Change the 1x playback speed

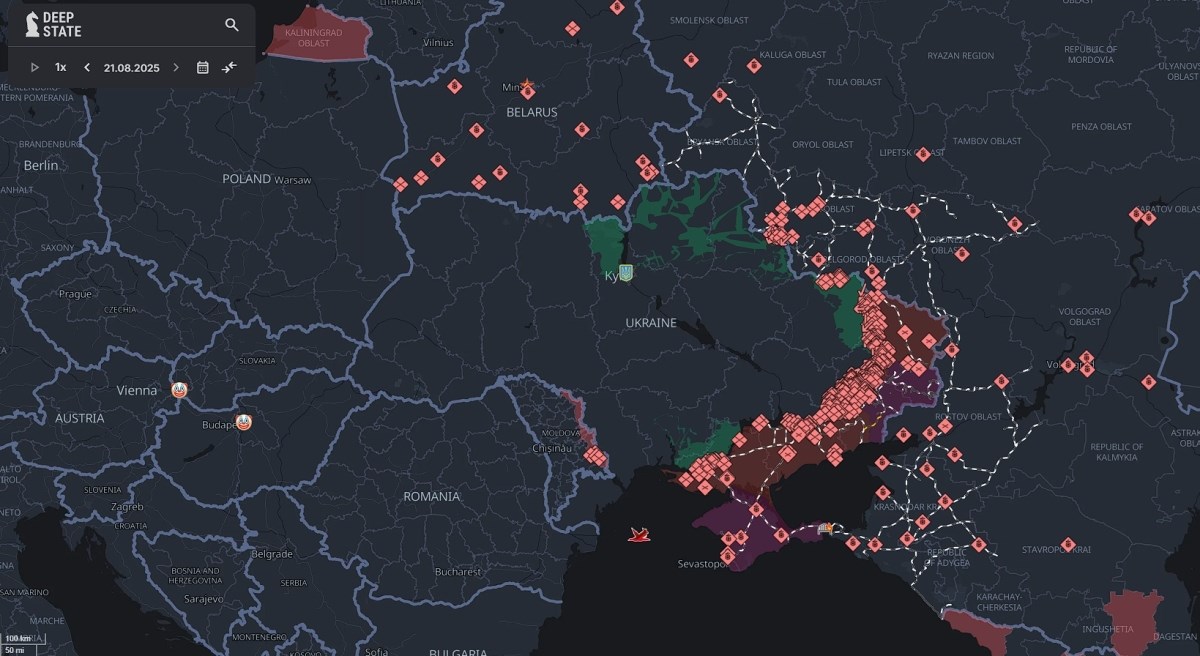(x=60, y=67)
